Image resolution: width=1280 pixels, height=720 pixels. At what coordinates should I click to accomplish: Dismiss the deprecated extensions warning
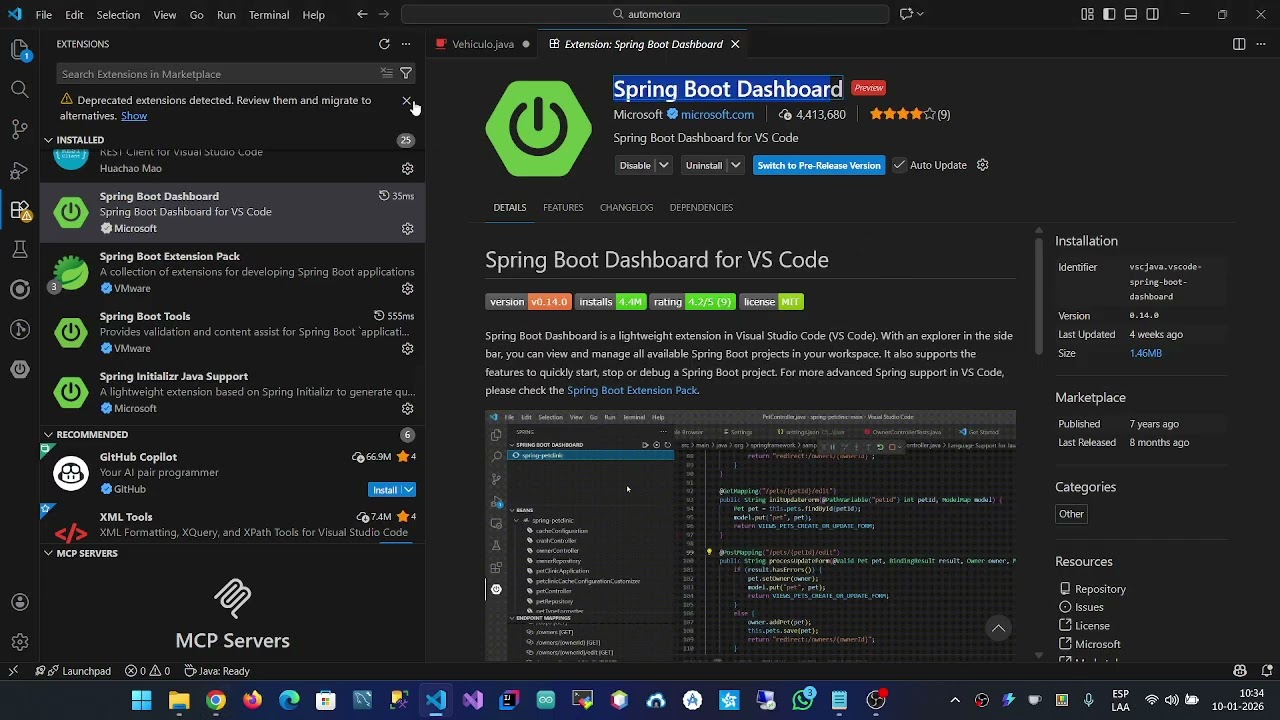(407, 101)
